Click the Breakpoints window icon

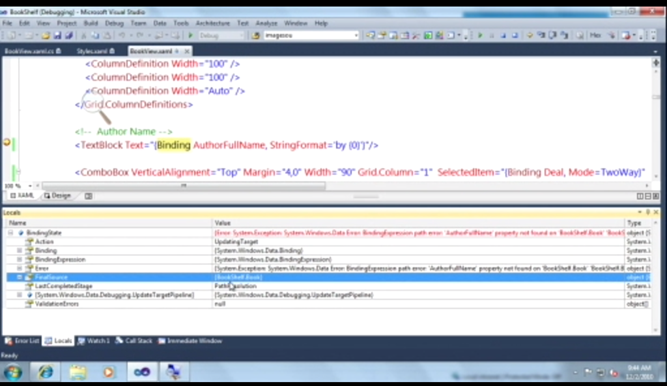[x=626, y=36]
